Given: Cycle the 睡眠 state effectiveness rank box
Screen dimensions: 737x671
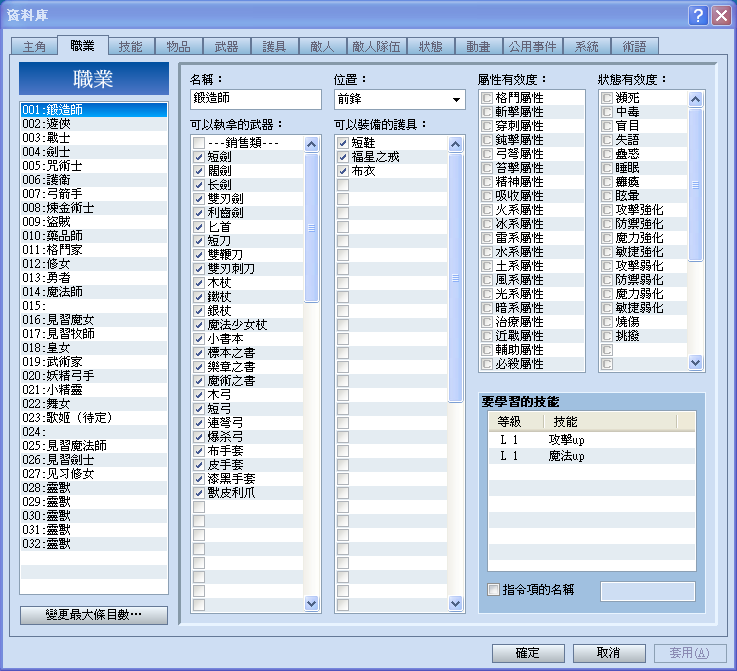Looking at the screenshot, I should [607, 168].
